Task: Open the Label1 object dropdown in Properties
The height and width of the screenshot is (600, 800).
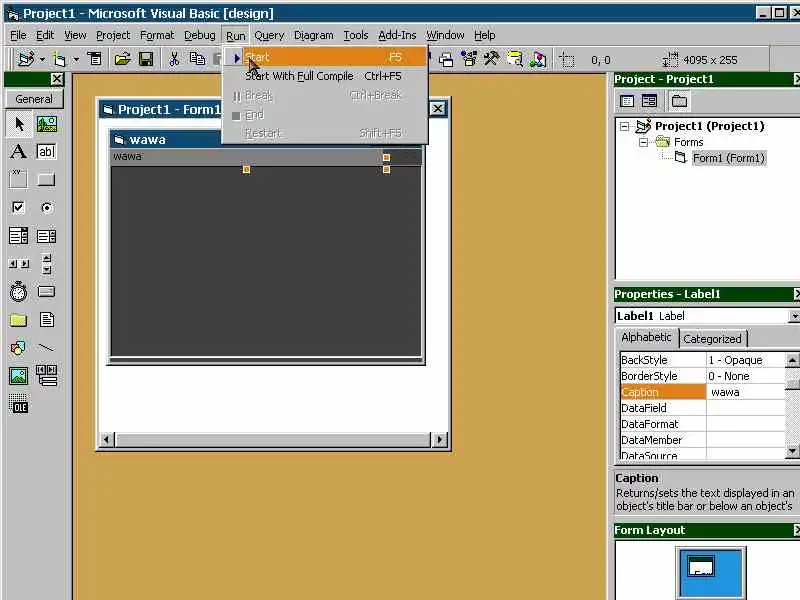Action: click(794, 316)
